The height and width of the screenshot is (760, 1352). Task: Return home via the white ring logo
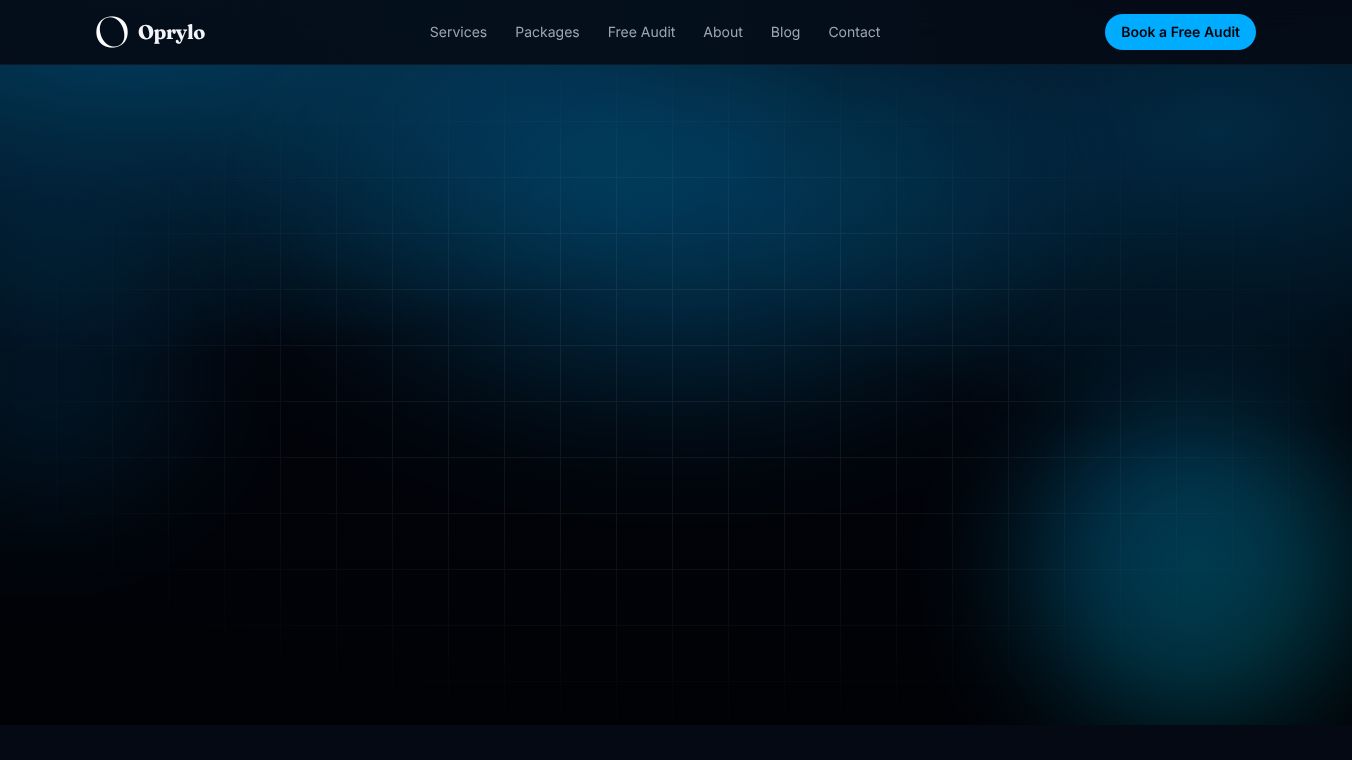[x=112, y=32]
